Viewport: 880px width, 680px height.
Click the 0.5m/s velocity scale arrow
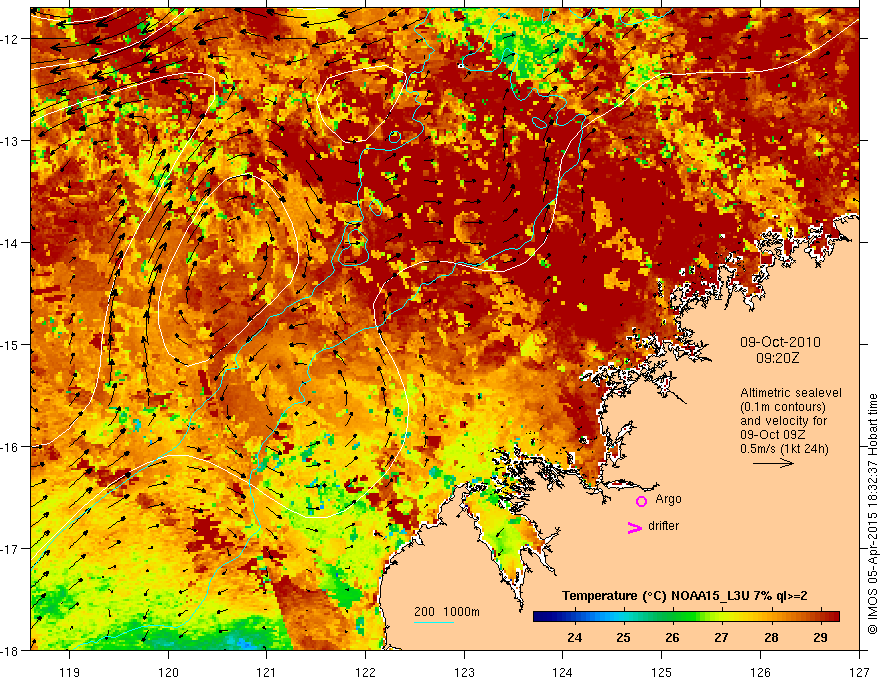(773, 463)
